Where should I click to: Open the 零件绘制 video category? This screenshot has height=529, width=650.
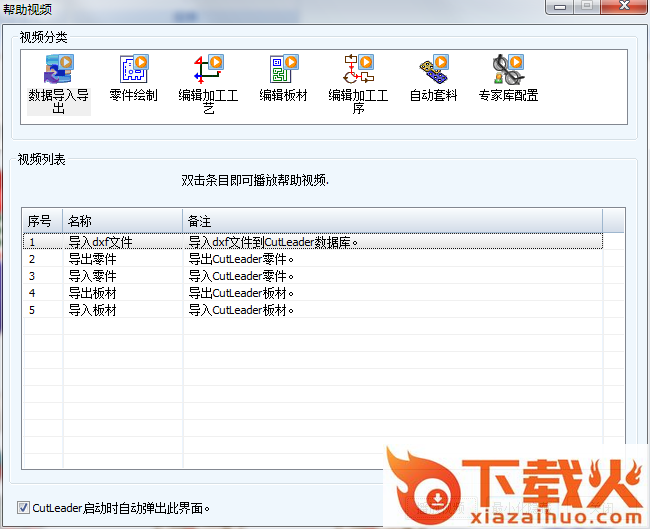click(x=133, y=72)
